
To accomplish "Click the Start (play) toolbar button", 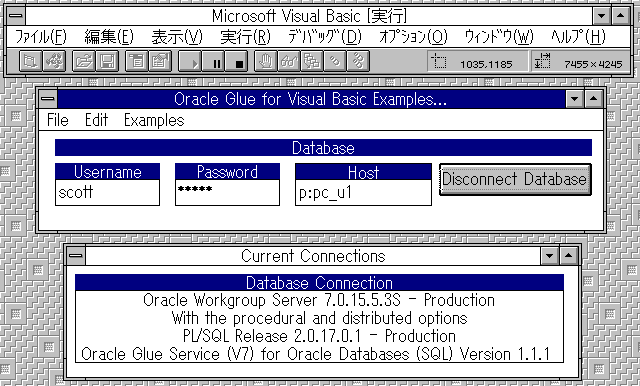I will [190, 61].
